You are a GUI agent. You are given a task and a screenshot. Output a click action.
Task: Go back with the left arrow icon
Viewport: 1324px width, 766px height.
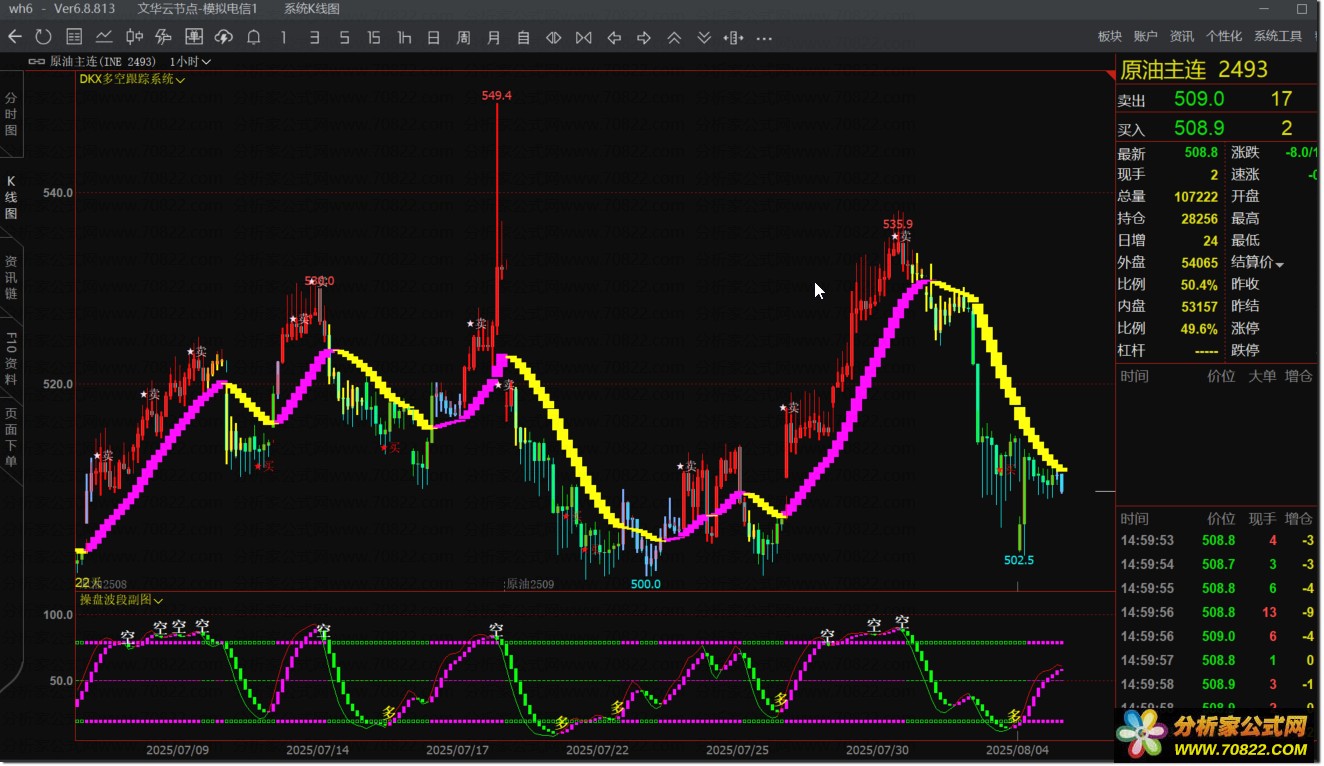tap(14, 37)
